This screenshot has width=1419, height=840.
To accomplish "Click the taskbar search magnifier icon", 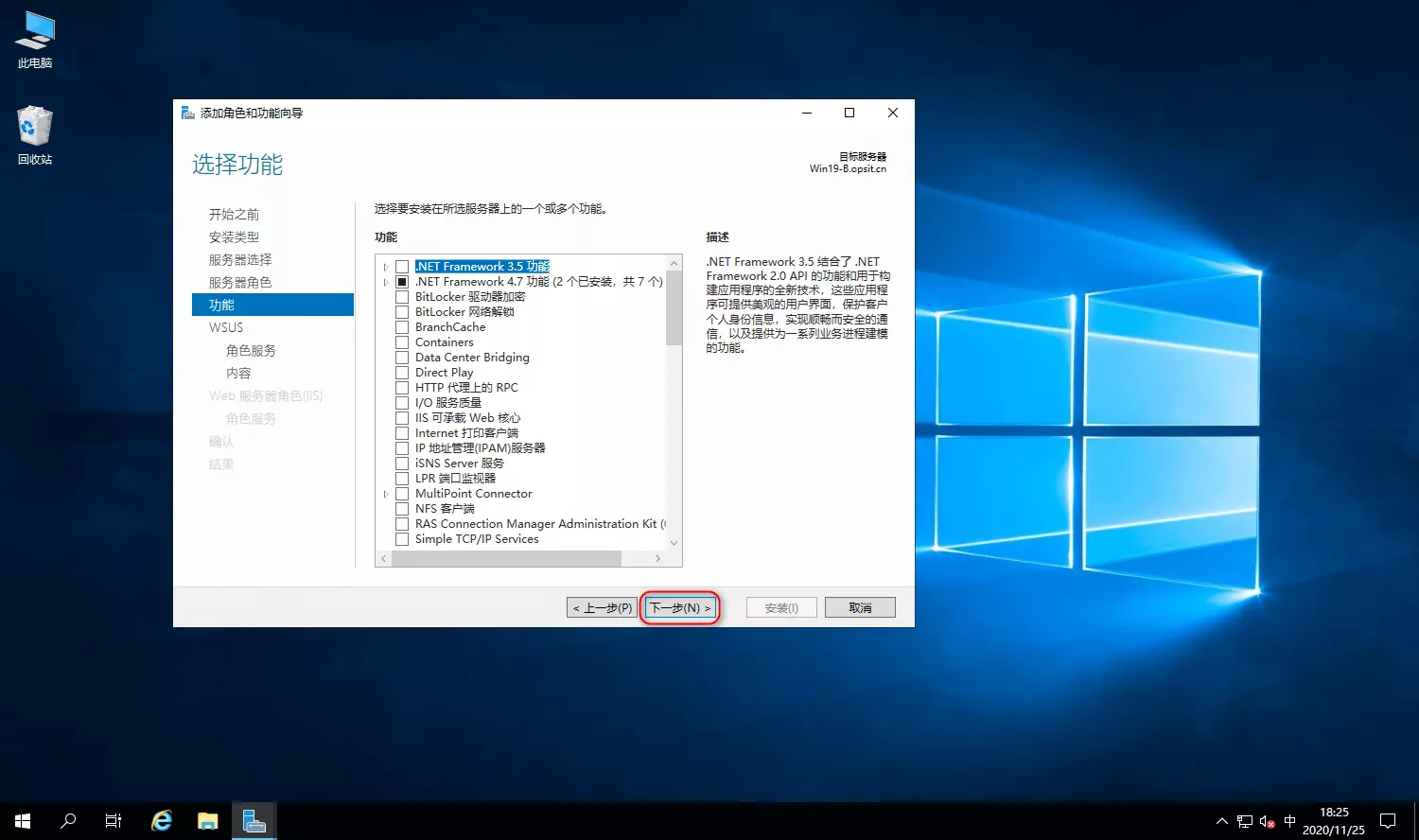I will (68, 820).
